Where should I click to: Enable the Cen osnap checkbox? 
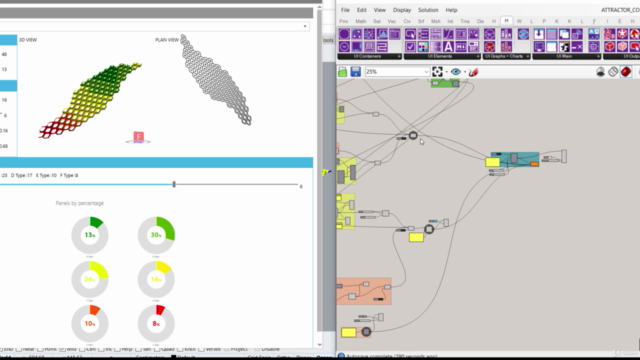coord(82,349)
